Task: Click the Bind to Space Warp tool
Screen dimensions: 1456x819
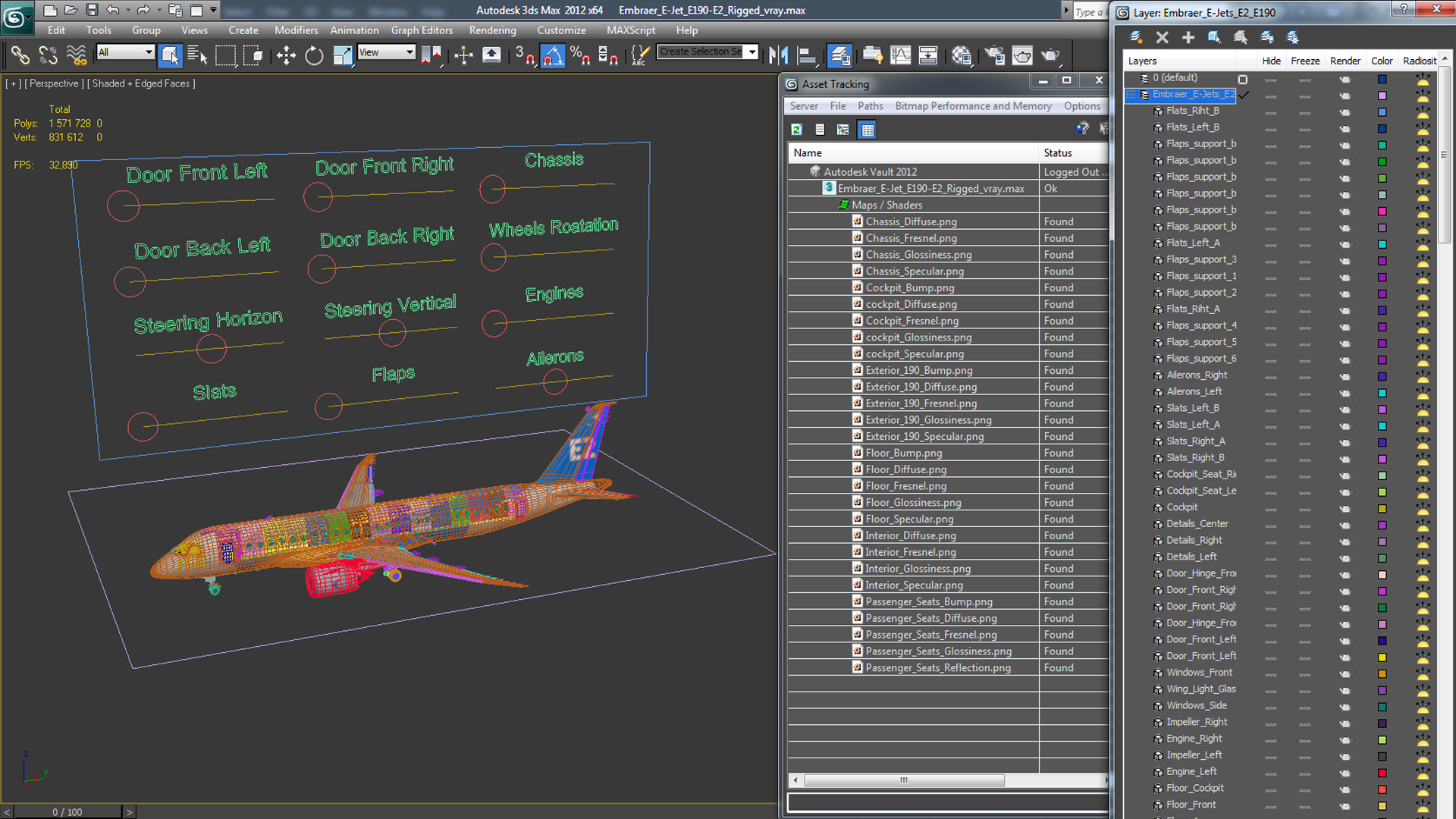Action: click(76, 55)
